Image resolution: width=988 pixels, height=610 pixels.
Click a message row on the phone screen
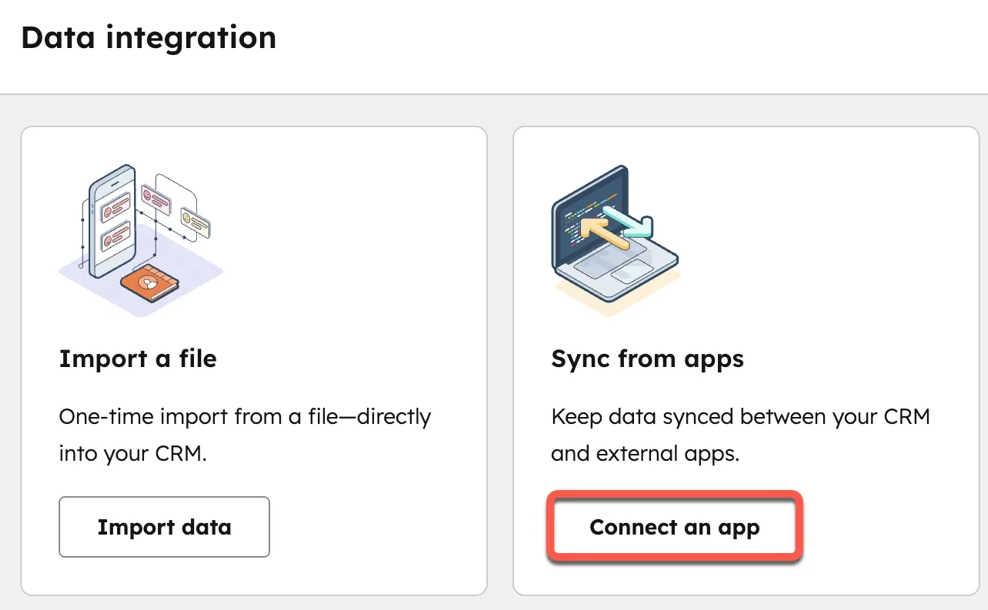[x=115, y=209]
